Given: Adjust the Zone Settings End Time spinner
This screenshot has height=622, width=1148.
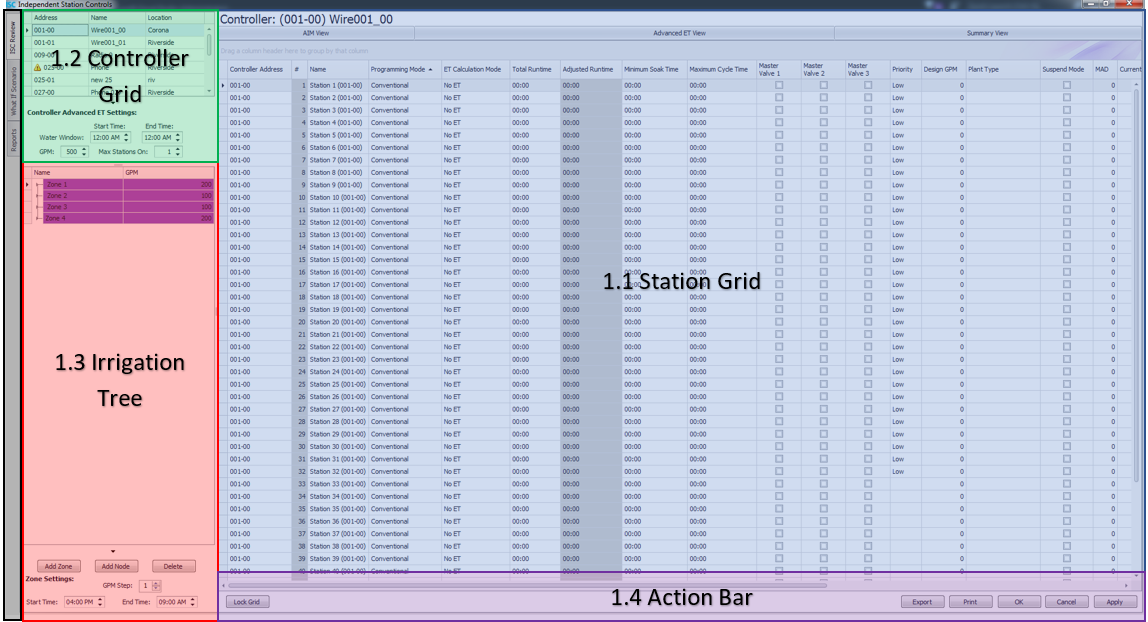Looking at the screenshot, I should pyautogui.click(x=193, y=602).
